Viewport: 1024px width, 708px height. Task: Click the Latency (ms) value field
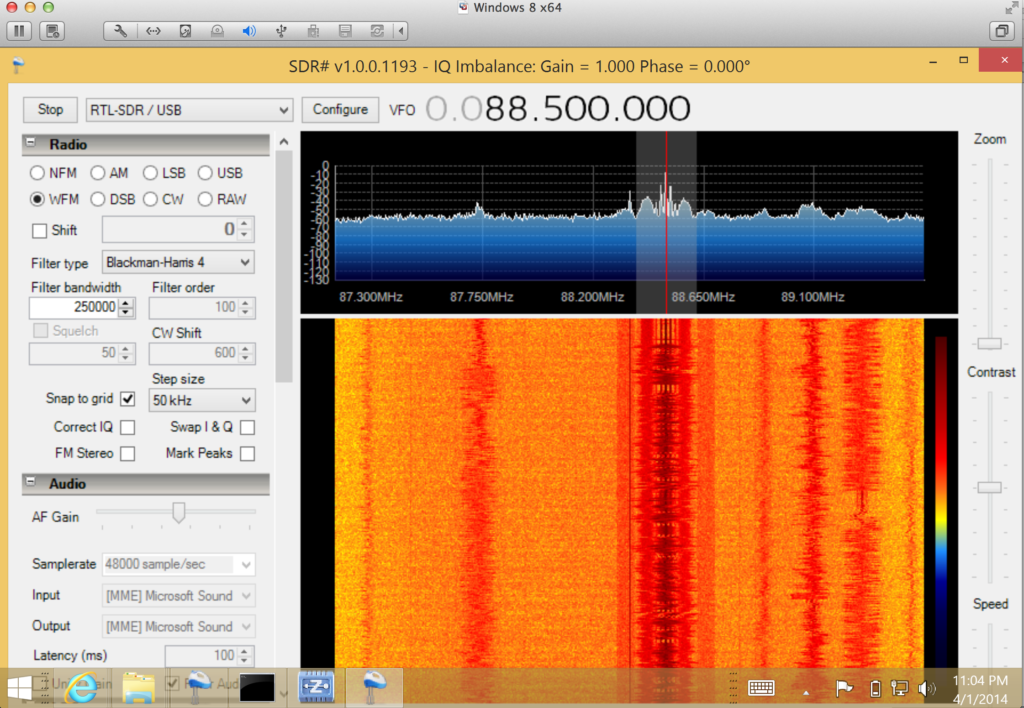point(200,655)
